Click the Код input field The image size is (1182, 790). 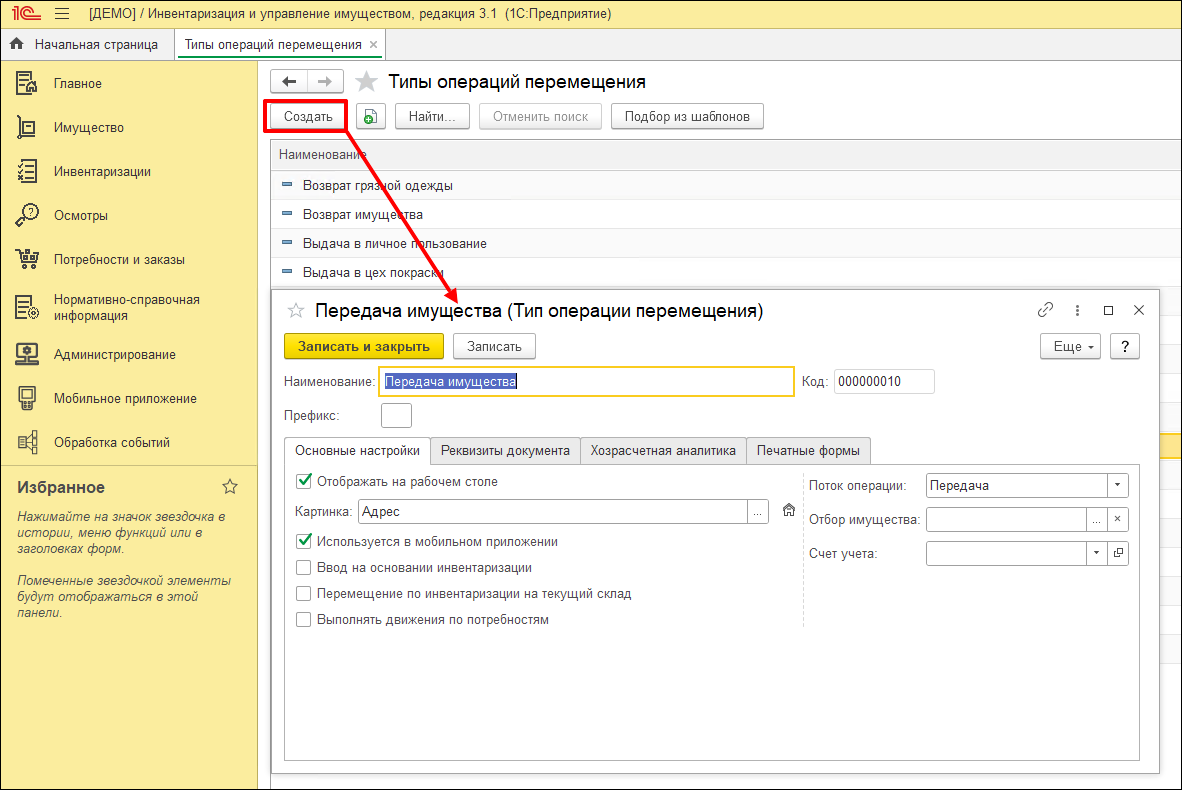pos(884,381)
